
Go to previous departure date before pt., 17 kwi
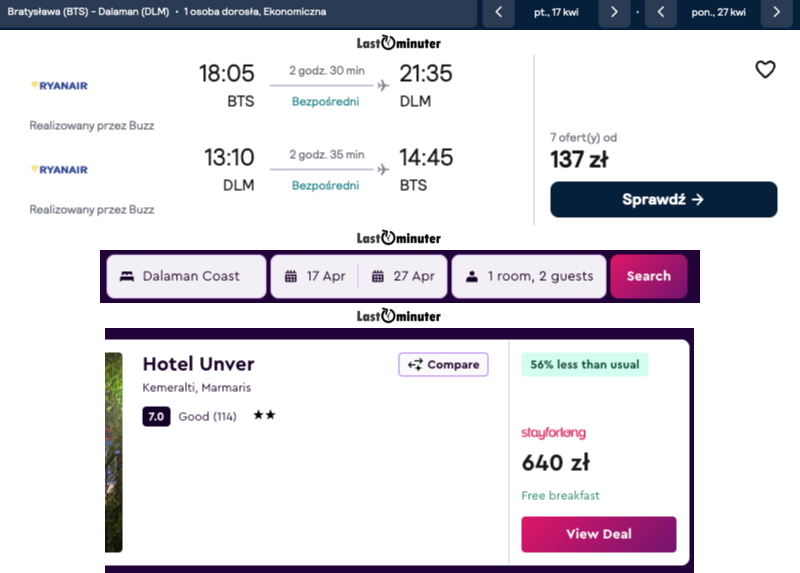point(498,12)
